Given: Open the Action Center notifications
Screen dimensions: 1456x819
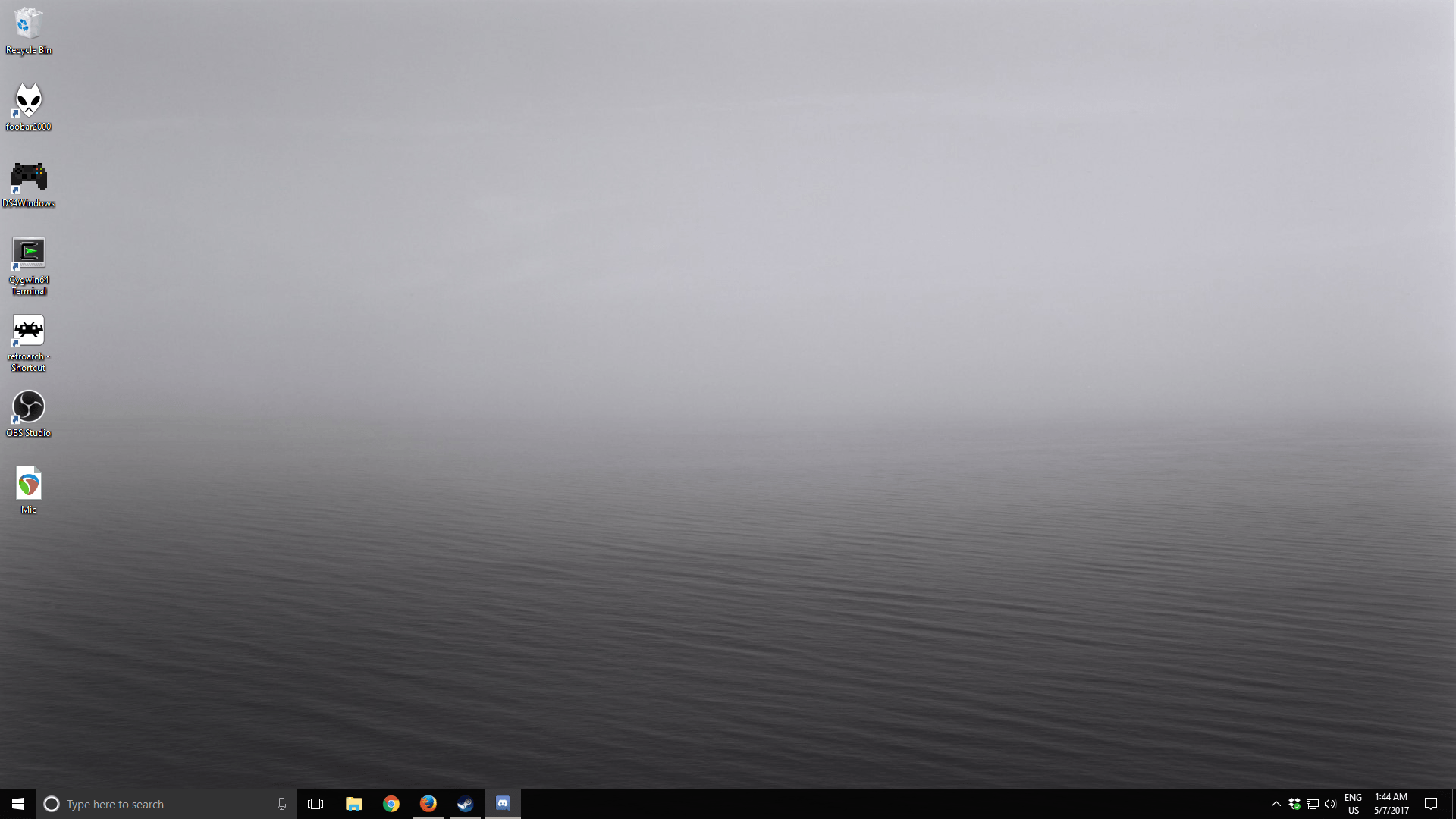Looking at the screenshot, I should click(1431, 803).
